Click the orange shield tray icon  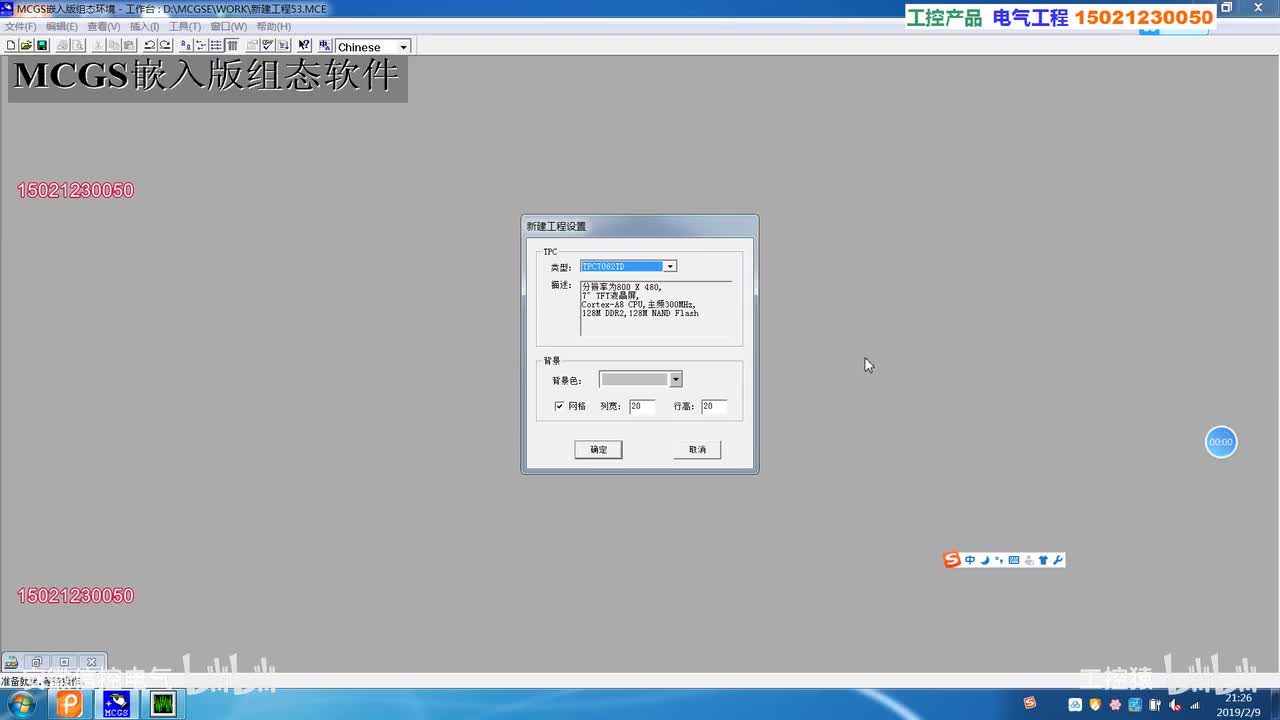(1095, 705)
